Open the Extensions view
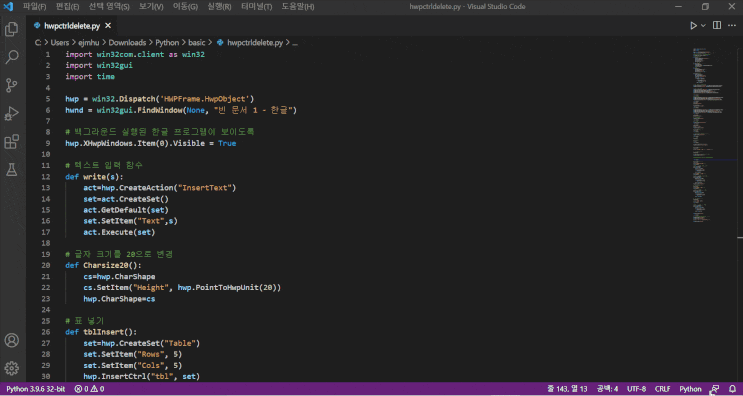This screenshot has width=743, height=396. tap(11, 142)
